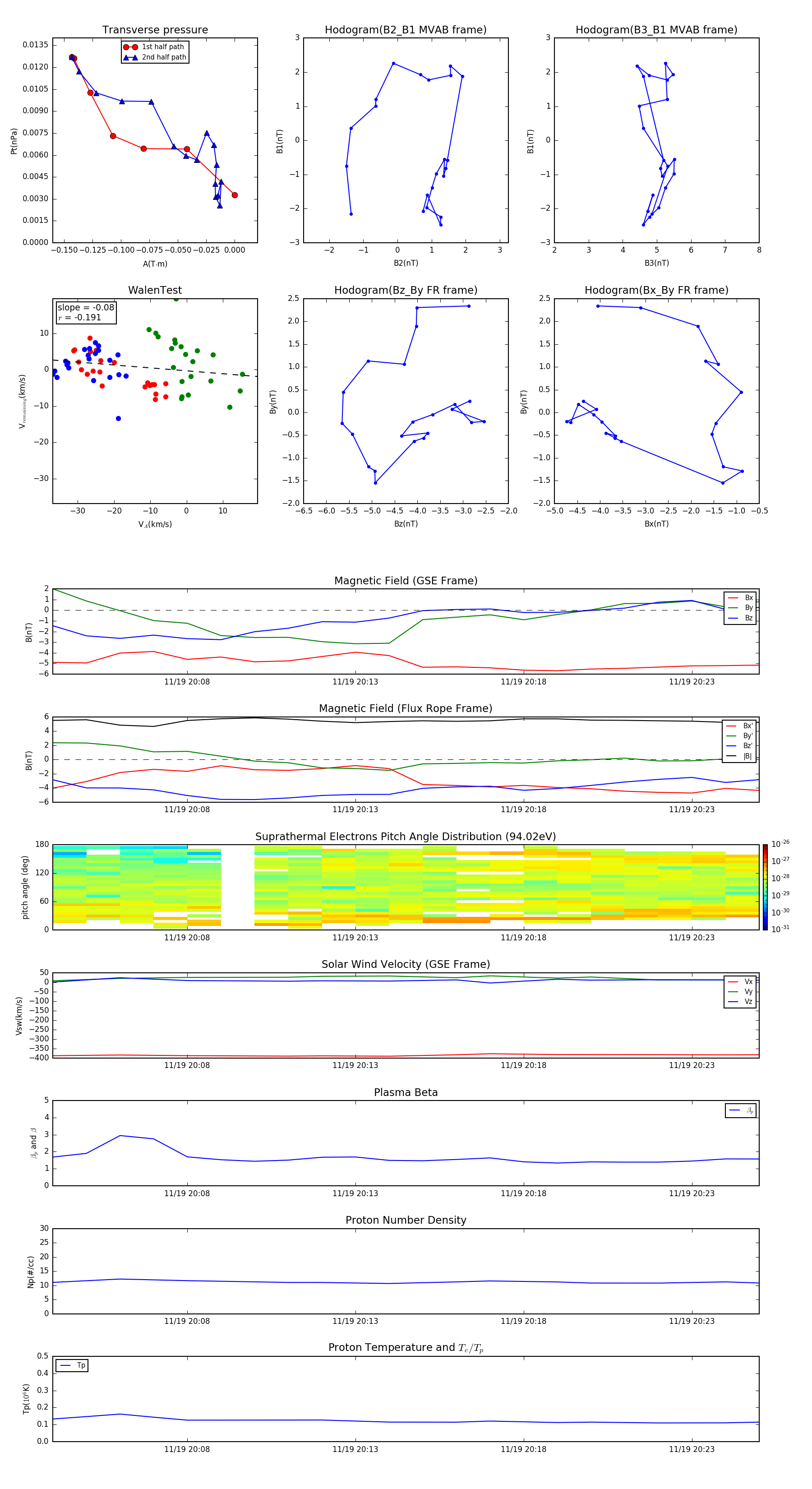The width and height of the screenshot is (812, 1489).
Task: Click the 'Vx' legend entry in velocity plot
Action: pos(740,981)
